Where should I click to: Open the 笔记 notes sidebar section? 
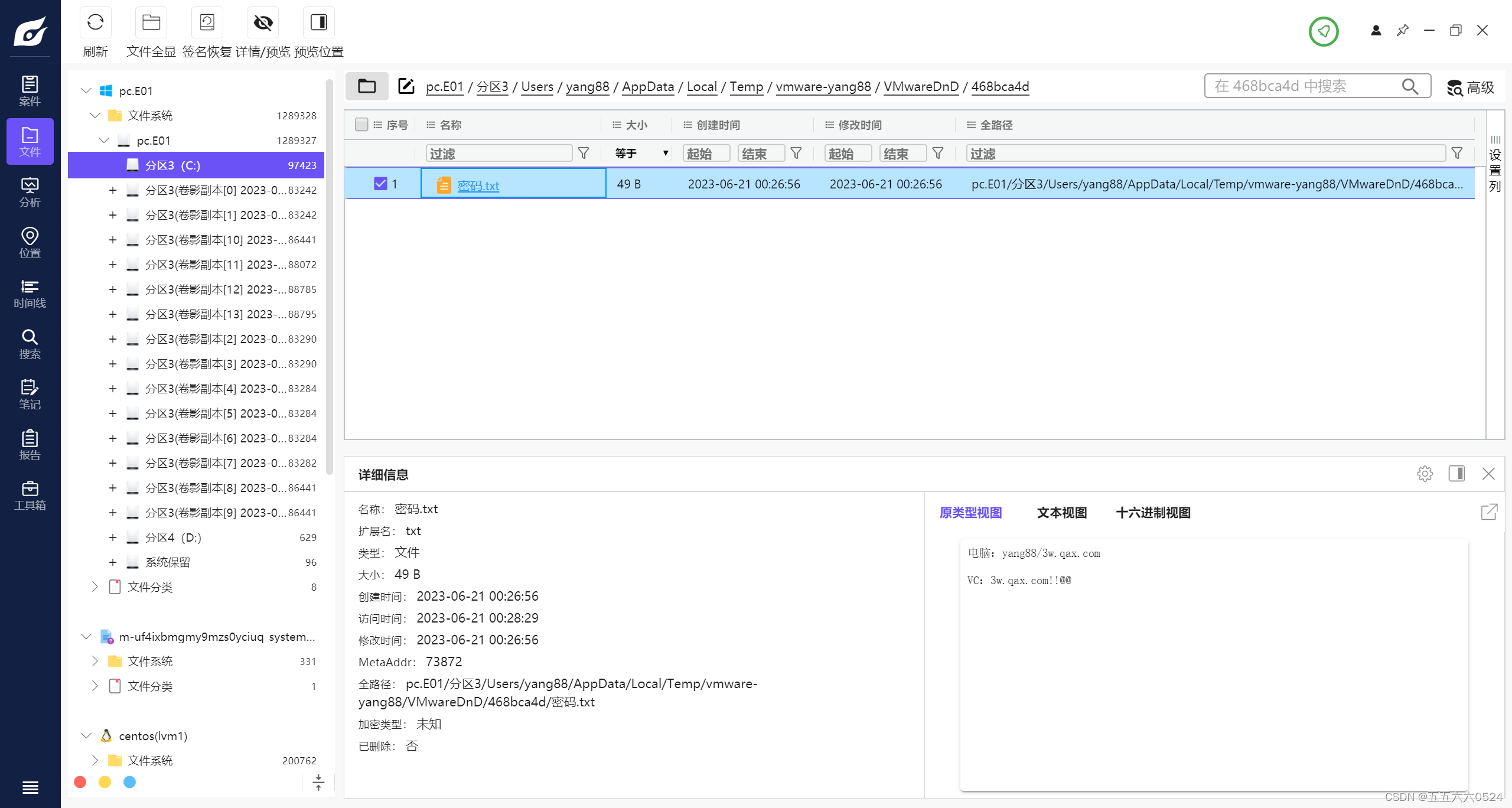pyautogui.click(x=30, y=395)
